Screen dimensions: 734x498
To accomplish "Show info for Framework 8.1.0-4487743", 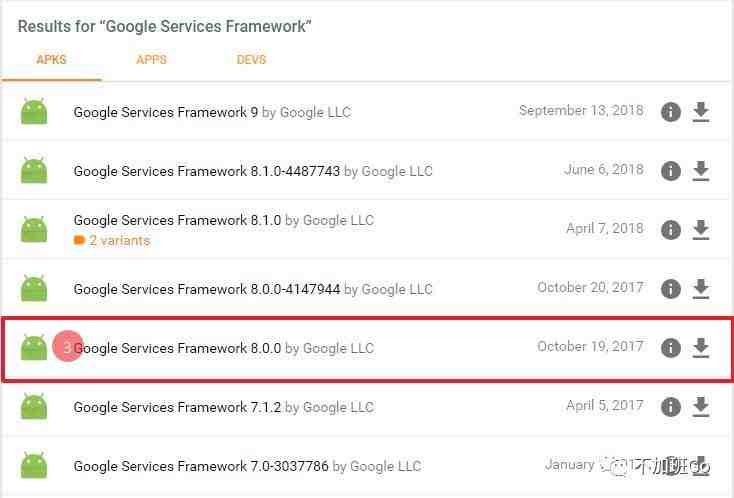I will 670,171.
